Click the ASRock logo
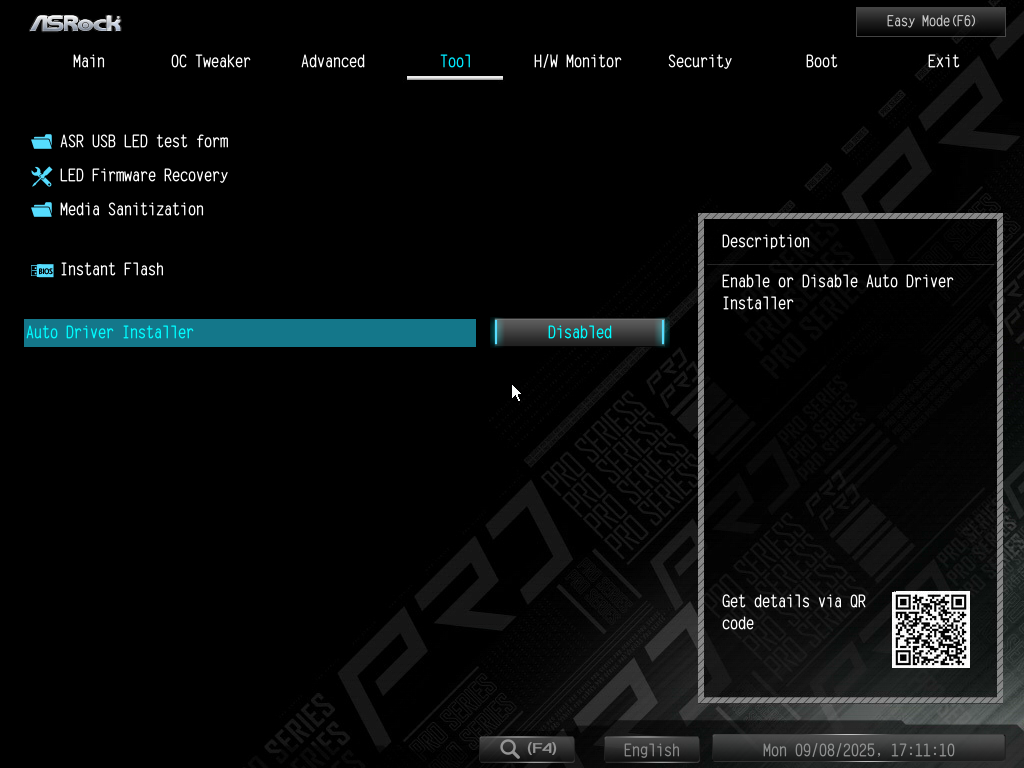This screenshot has width=1024, height=768. 75,22
